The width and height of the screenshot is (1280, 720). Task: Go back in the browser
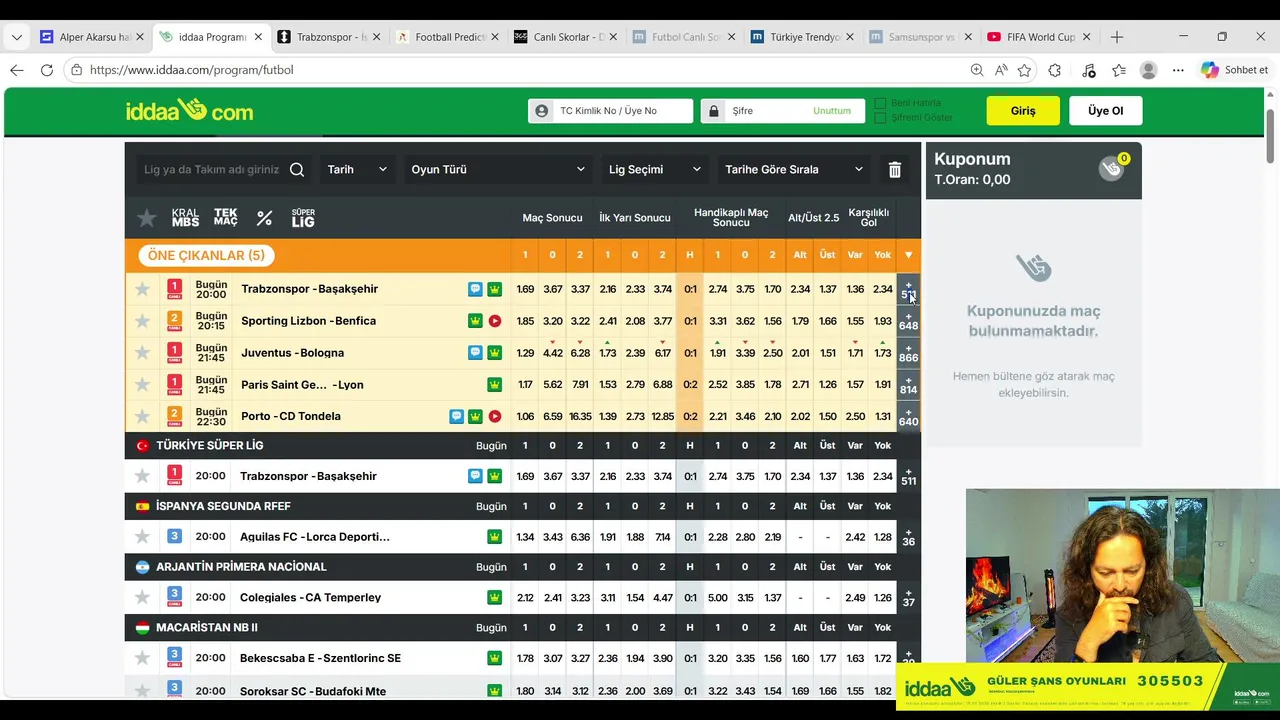click(x=16, y=70)
